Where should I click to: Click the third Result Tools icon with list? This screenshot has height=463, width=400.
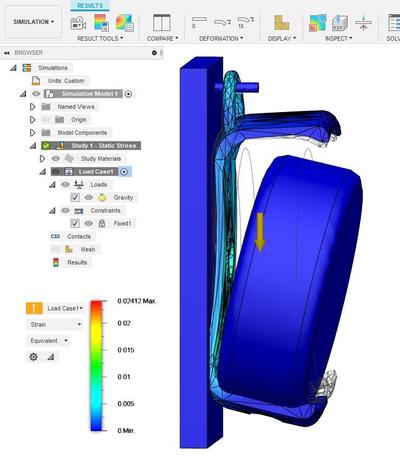coord(125,23)
